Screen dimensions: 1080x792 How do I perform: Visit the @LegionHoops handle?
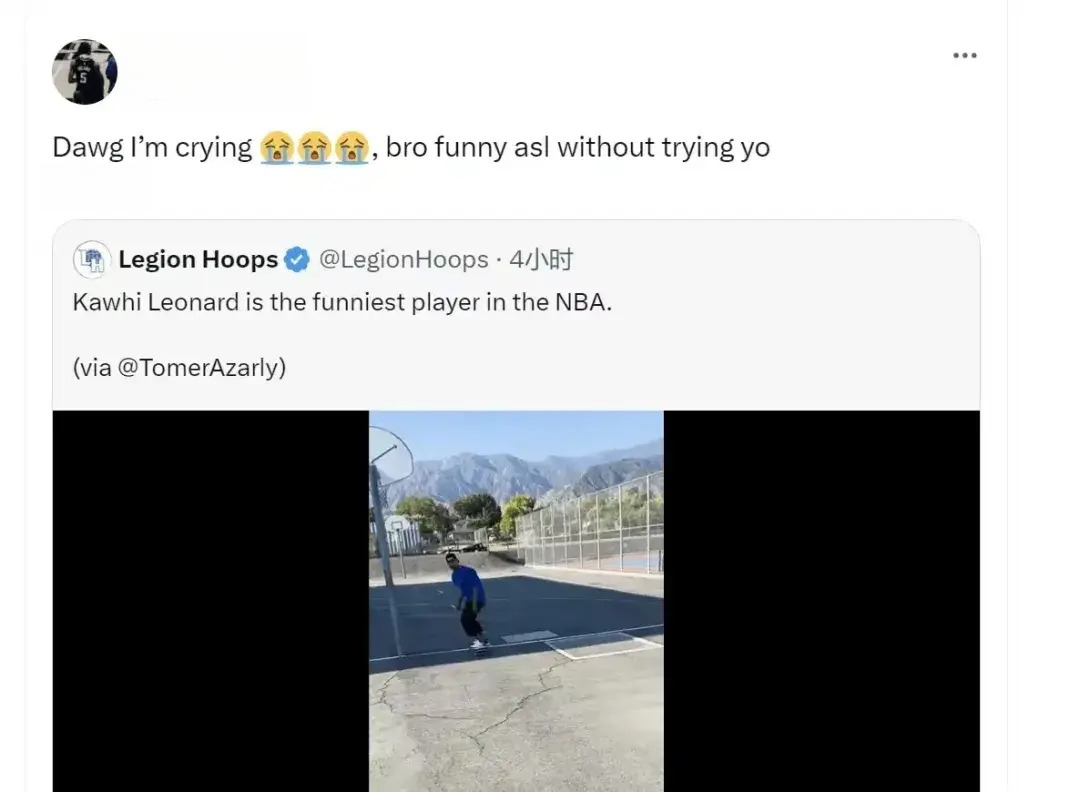point(404,260)
